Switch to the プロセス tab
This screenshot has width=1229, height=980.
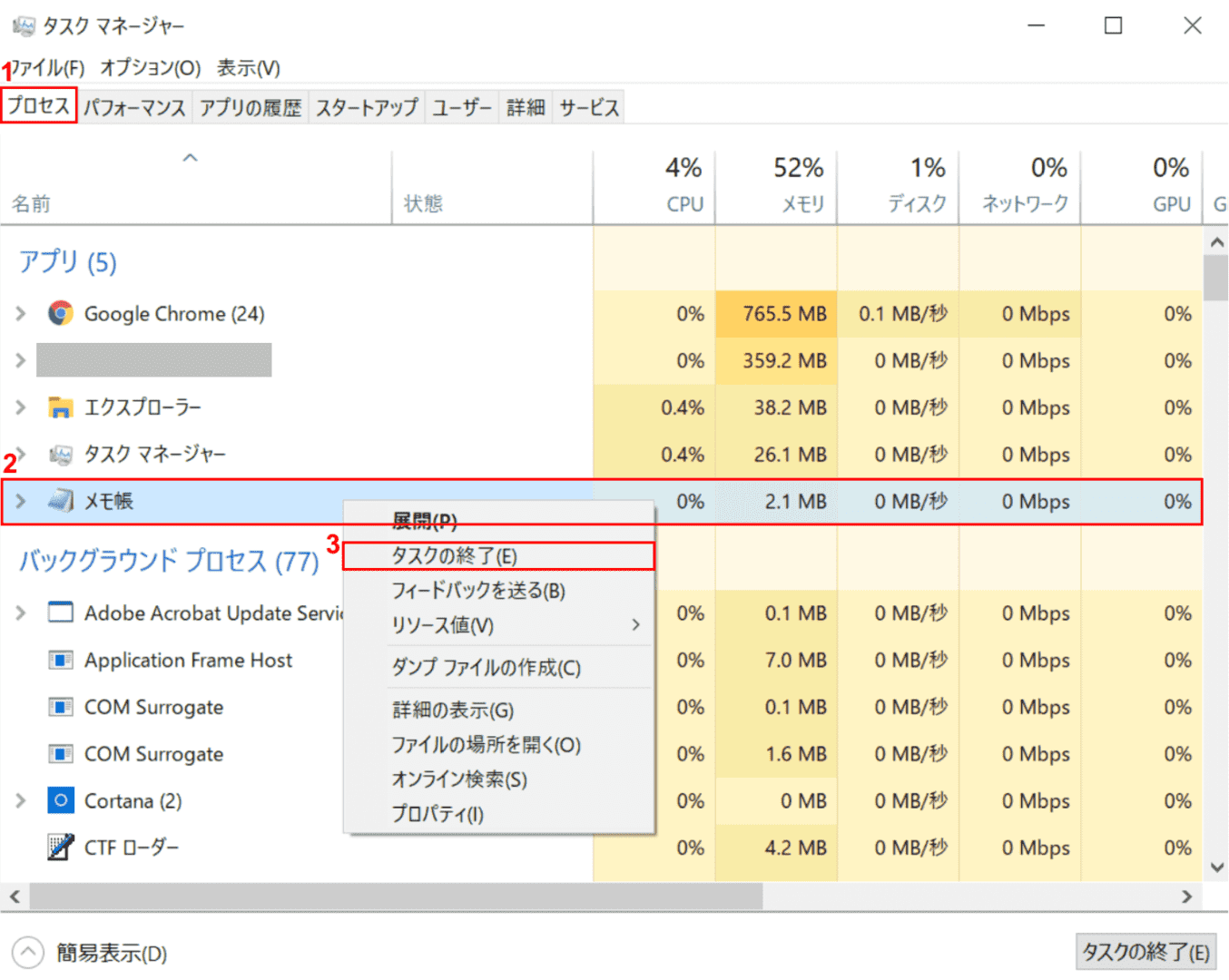tap(39, 106)
